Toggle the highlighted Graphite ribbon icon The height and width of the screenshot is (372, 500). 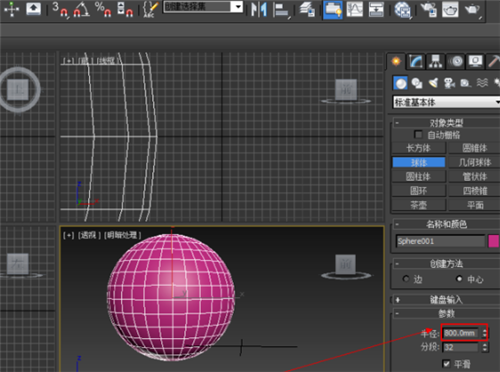[x=333, y=9]
